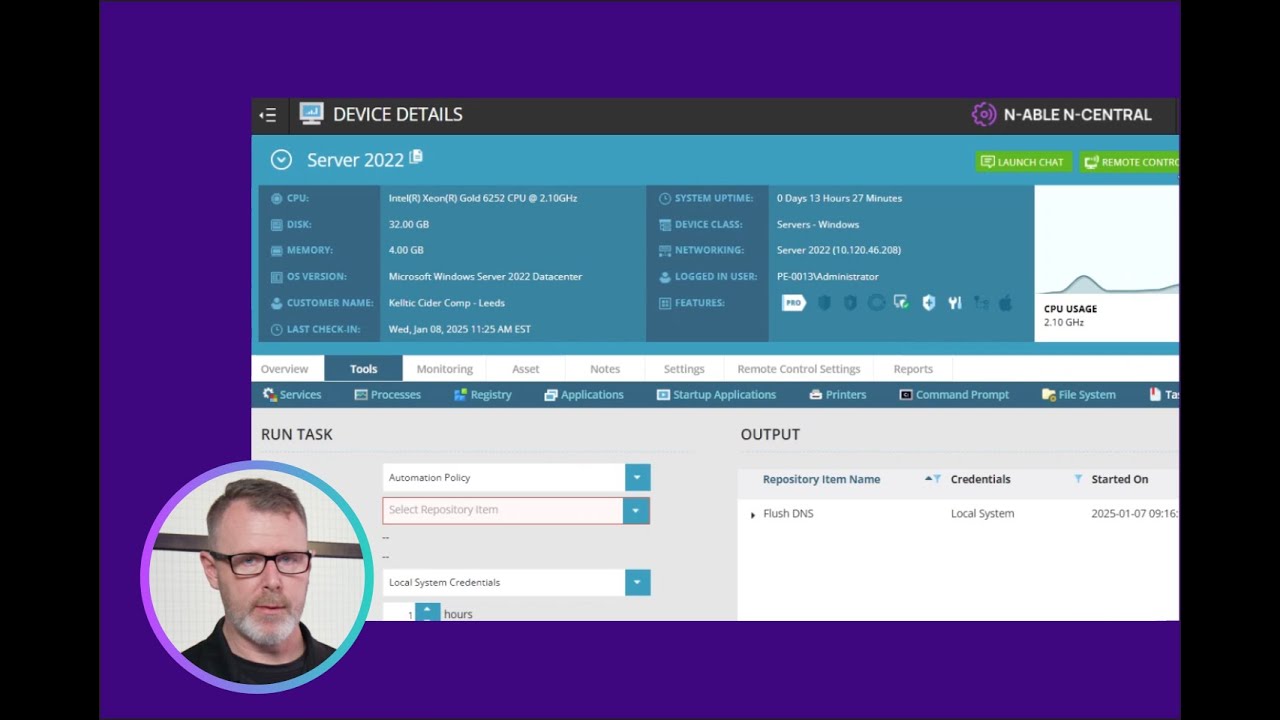Click the wrench tools feature icon
This screenshot has width=1280, height=720.
tap(954, 303)
